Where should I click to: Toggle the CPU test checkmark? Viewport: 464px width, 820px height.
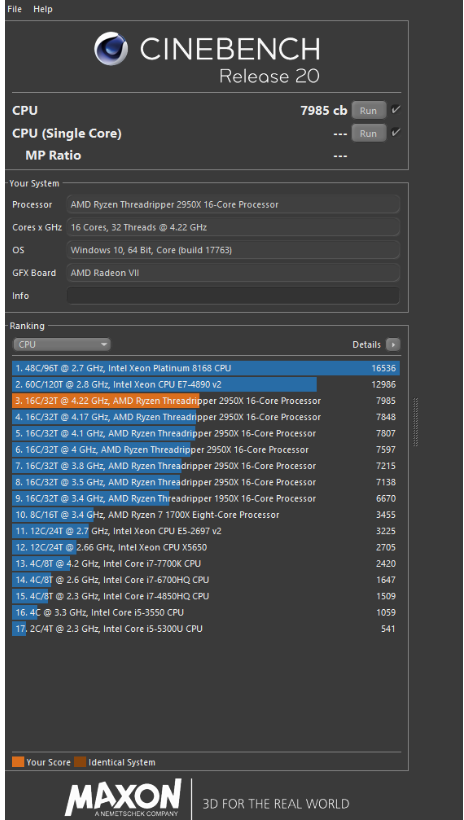click(396, 110)
